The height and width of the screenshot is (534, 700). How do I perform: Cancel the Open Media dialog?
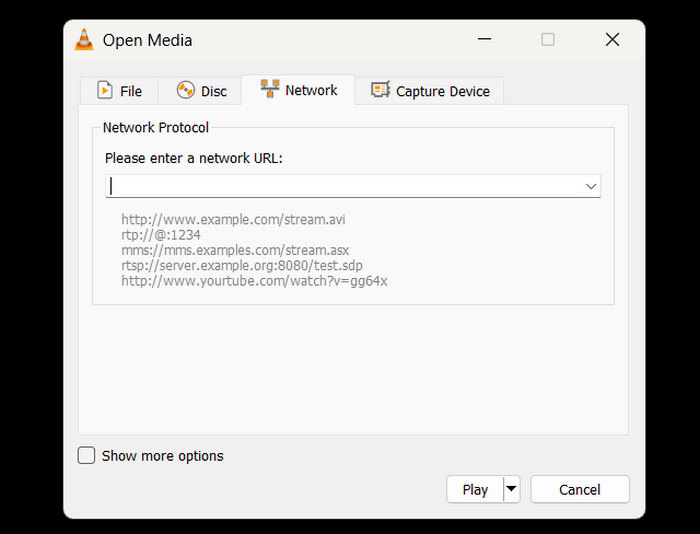click(x=579, y=489)
